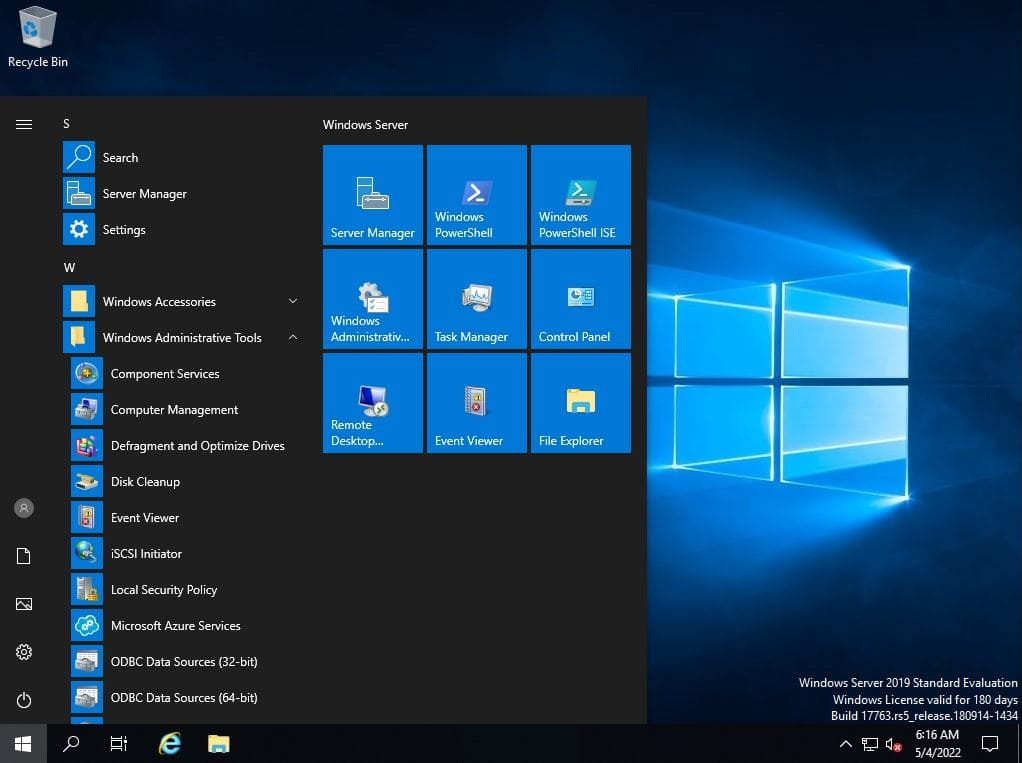
Task: Launch Windows PowerShell tile
Action: pos(476,195)
